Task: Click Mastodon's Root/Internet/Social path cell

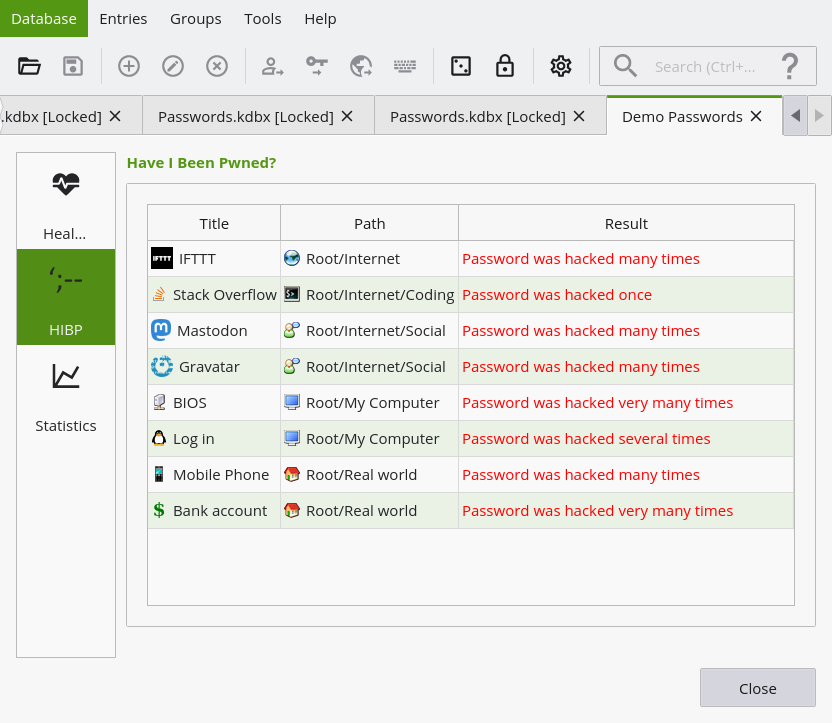Action: [369, 330]
